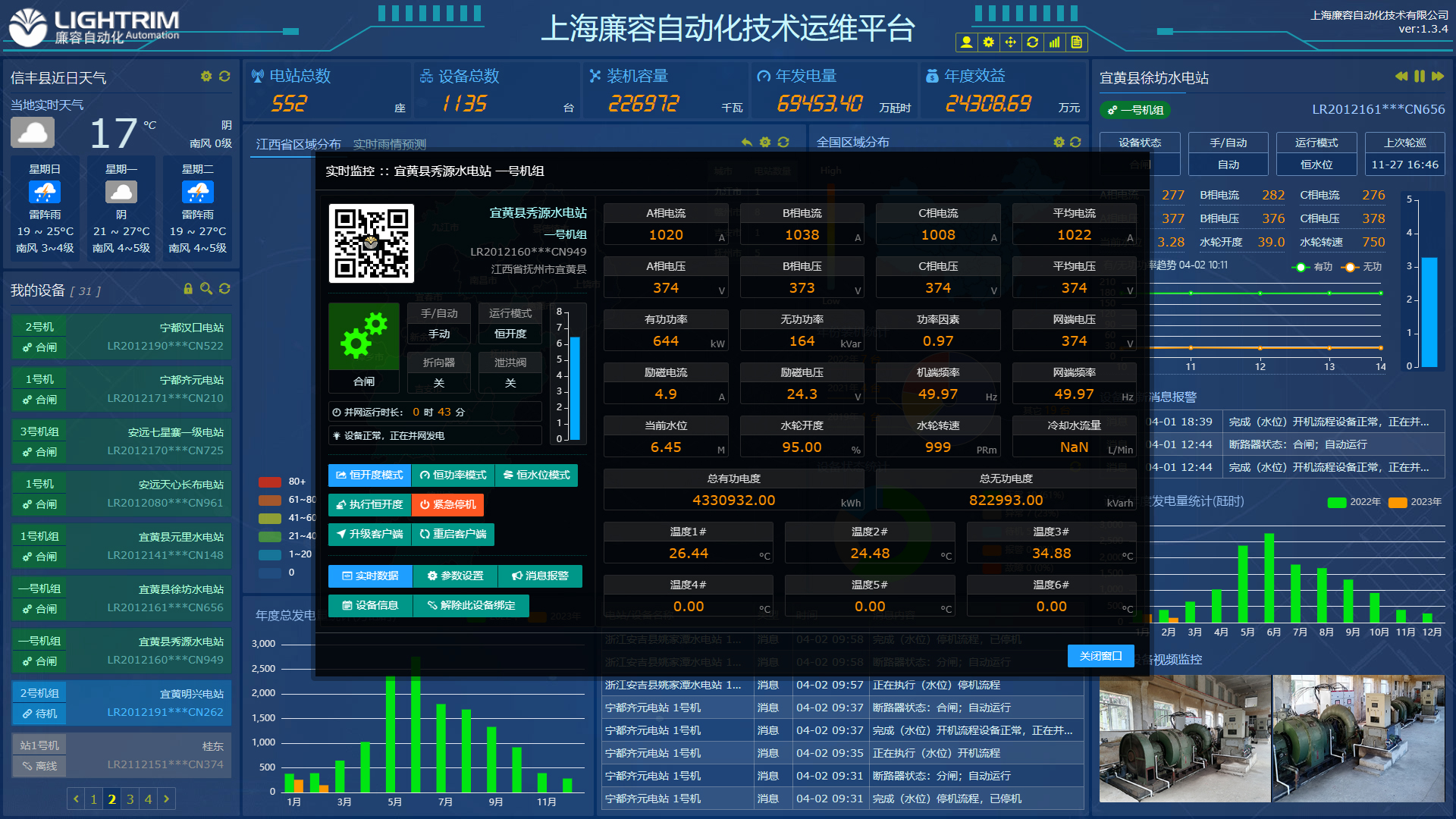
Task: Open gear settings of 全国区域分布 panel
Action: coord(1059,142)
